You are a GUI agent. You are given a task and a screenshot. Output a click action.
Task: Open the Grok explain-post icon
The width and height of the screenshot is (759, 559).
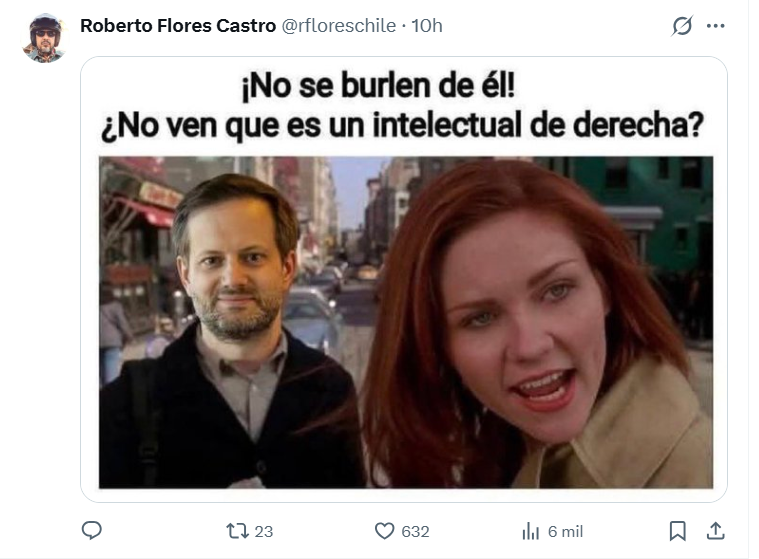point(682,26)
